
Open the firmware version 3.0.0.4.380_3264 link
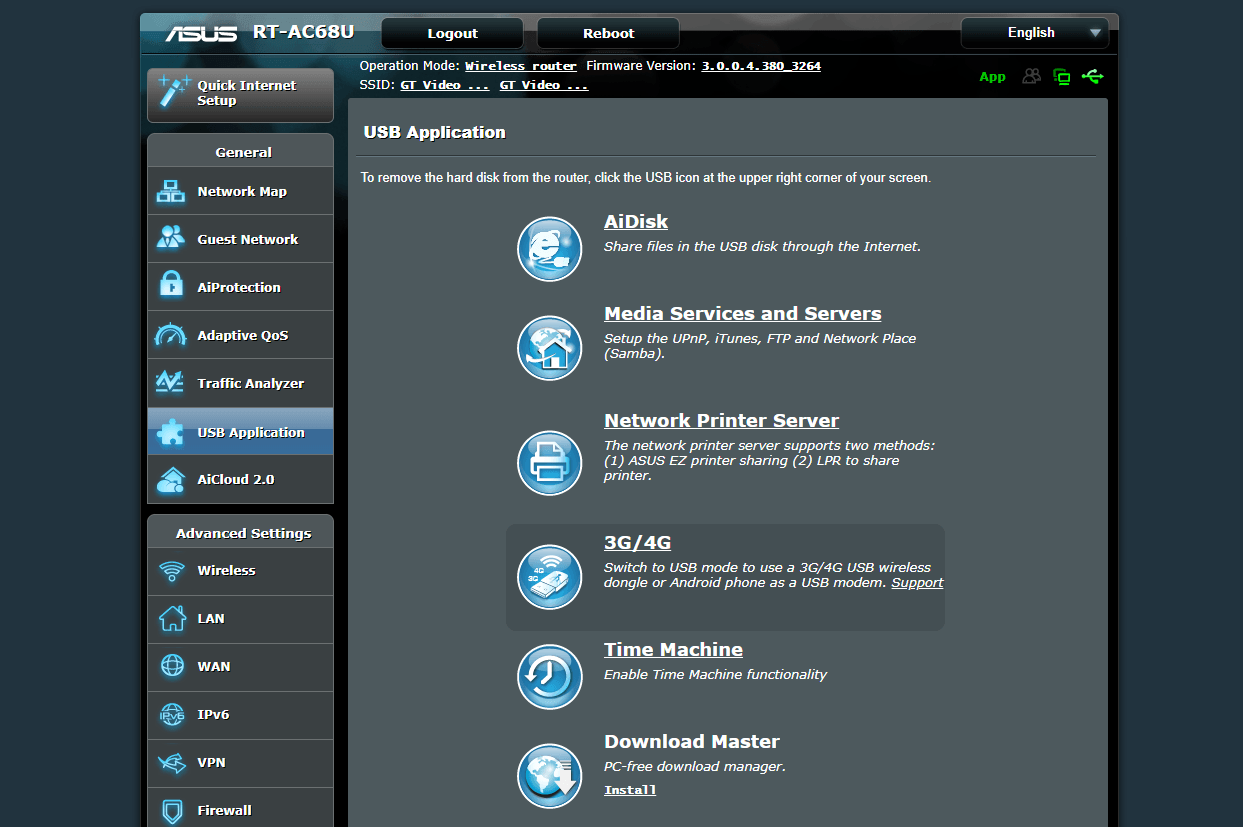point(761,66)
